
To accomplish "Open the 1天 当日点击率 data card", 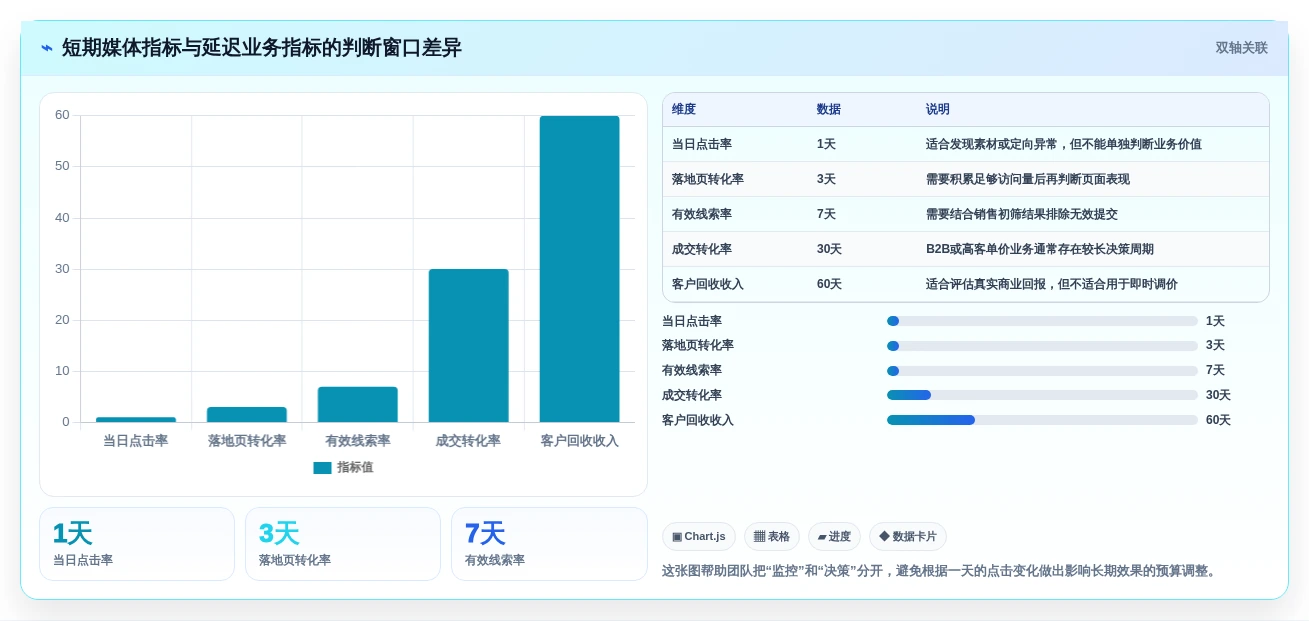I will pos(137,544).
